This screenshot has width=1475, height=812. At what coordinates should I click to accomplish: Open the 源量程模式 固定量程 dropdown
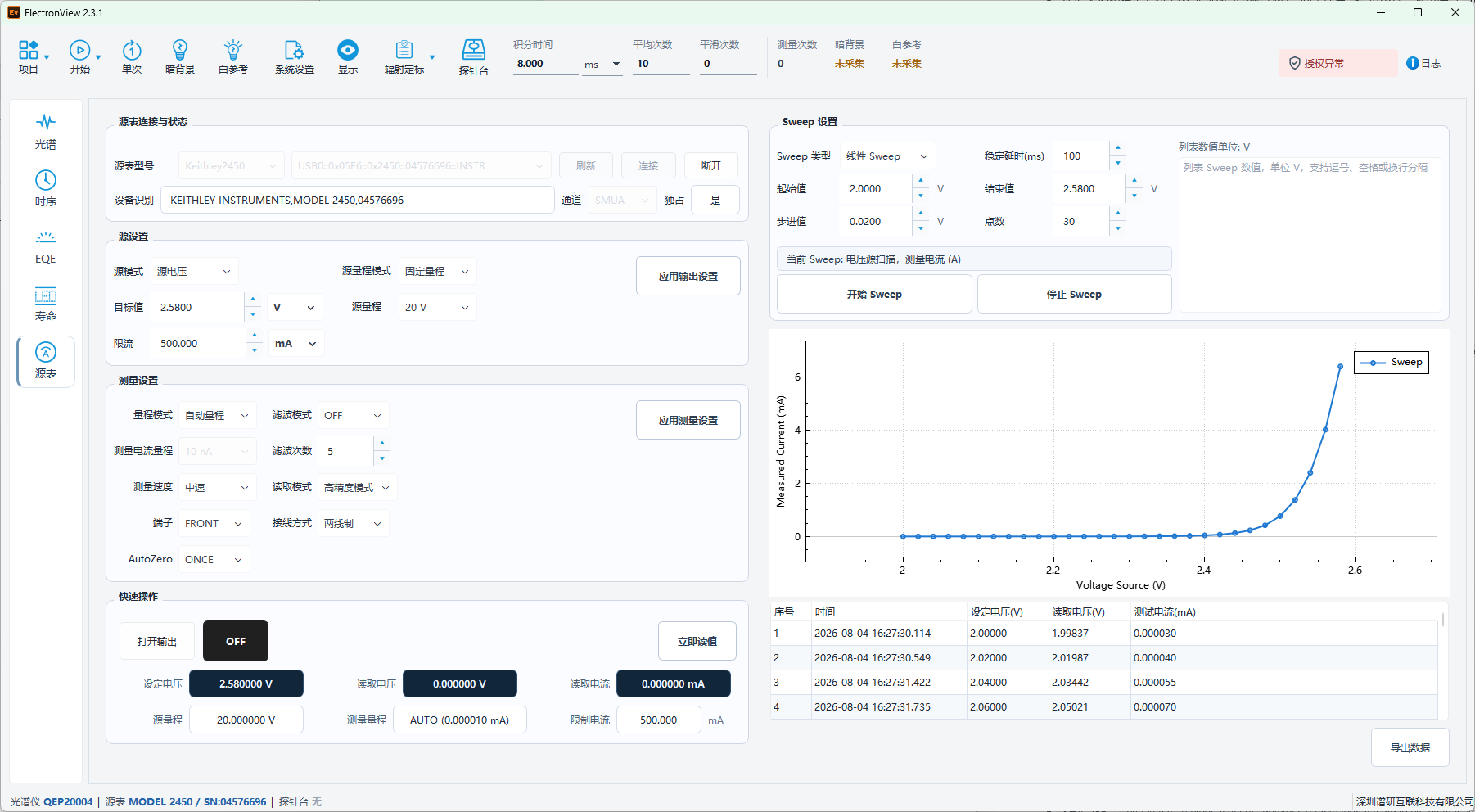pyautogui.click(x=437, y=271)
